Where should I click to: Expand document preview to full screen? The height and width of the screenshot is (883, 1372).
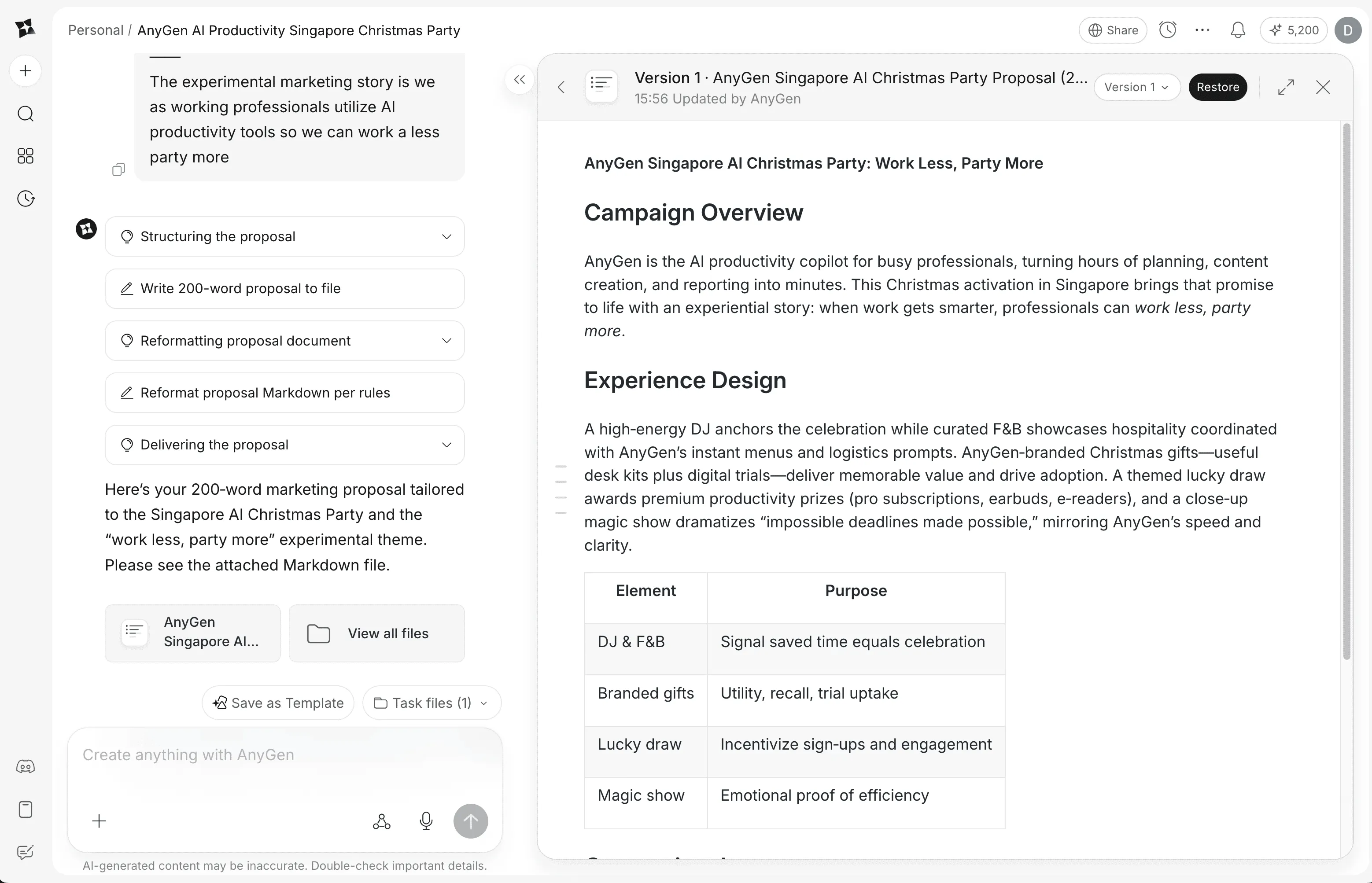click(x=1286, y=87)
